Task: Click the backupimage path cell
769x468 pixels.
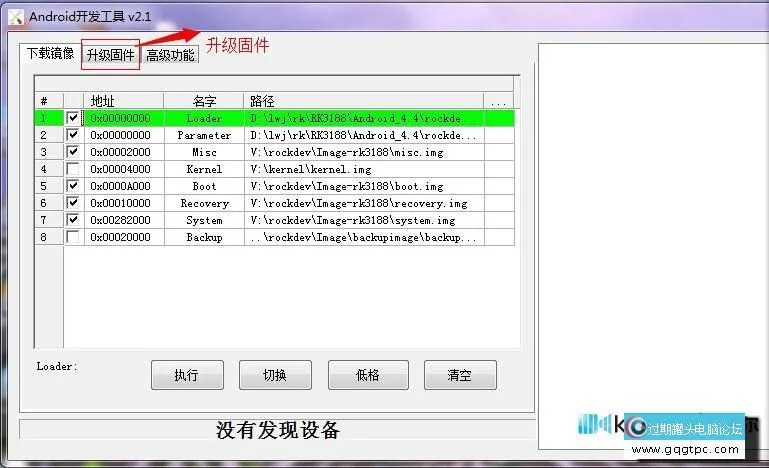Action: tap(364, 237)
